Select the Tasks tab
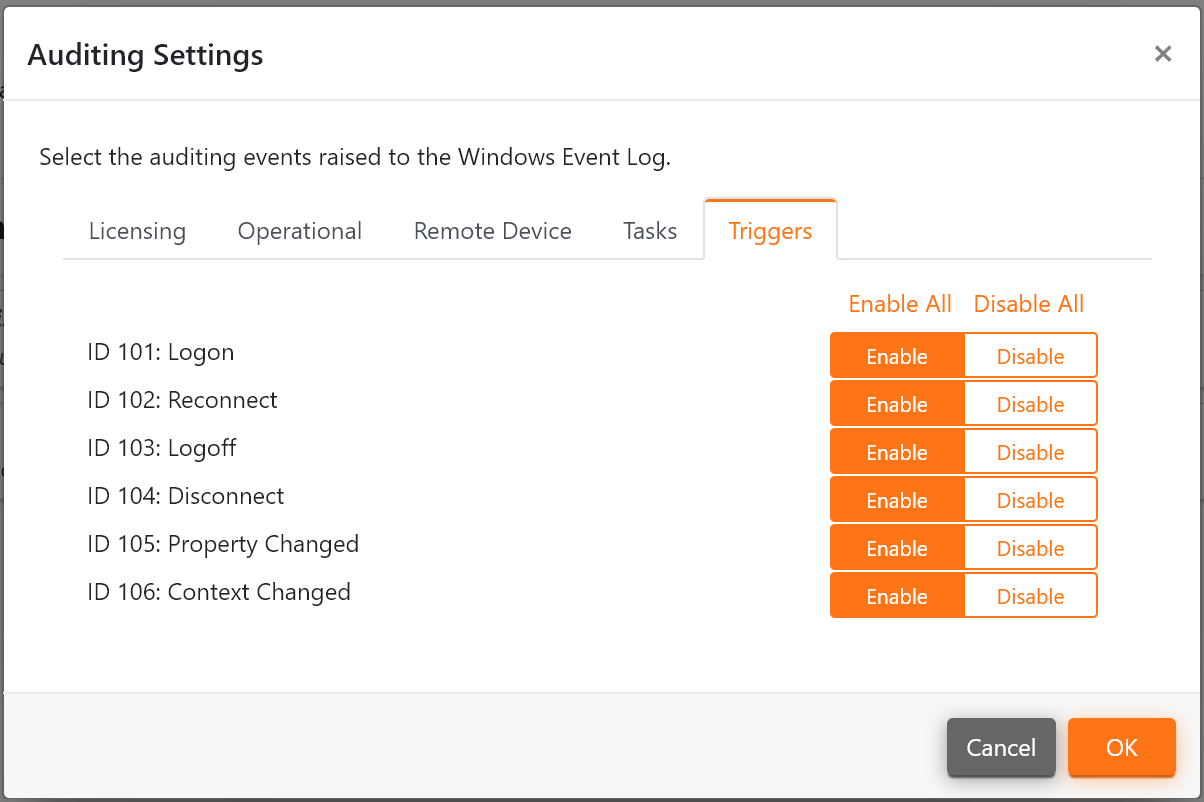 (x=649, y=231)
